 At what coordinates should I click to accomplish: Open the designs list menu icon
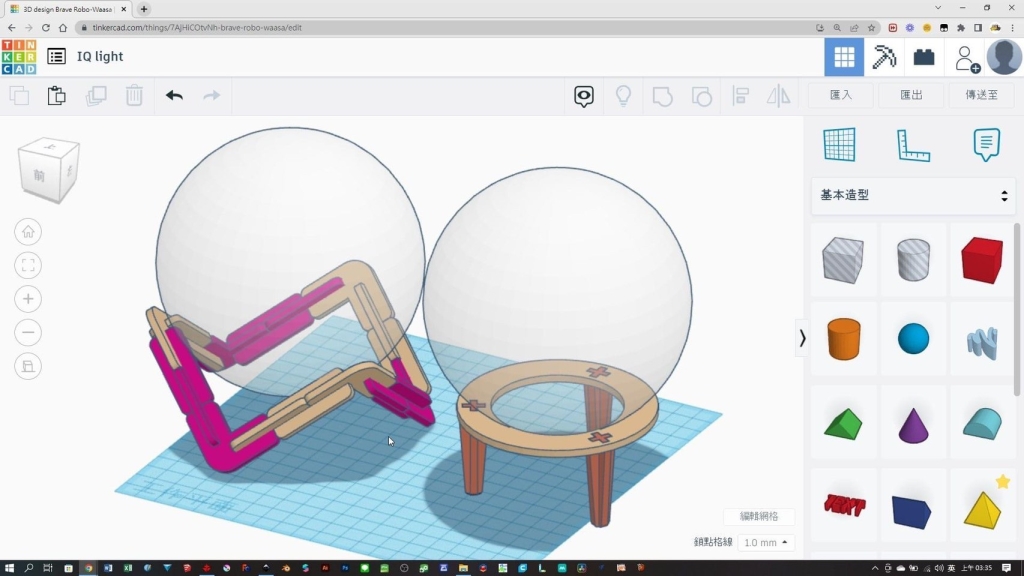[x=57, y=57]
